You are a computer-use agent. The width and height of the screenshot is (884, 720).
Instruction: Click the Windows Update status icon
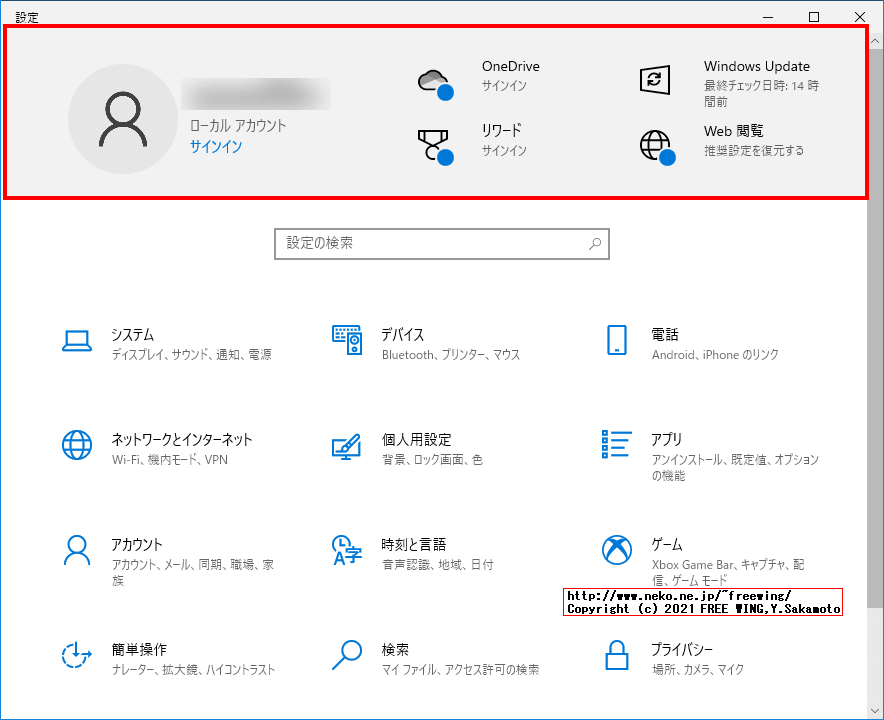(x=655, y=77)
